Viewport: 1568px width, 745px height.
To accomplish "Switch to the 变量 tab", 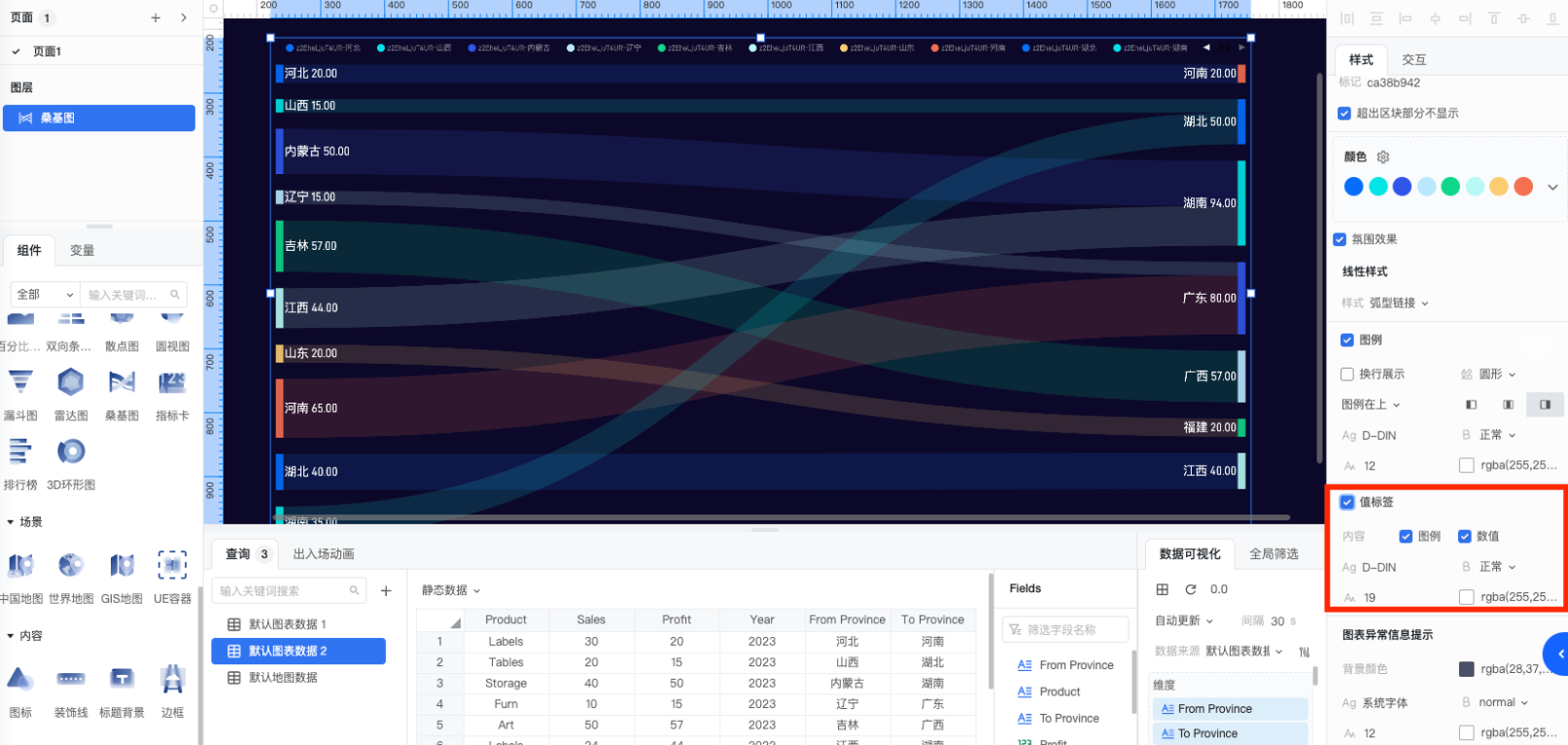I will click(83, 251).
